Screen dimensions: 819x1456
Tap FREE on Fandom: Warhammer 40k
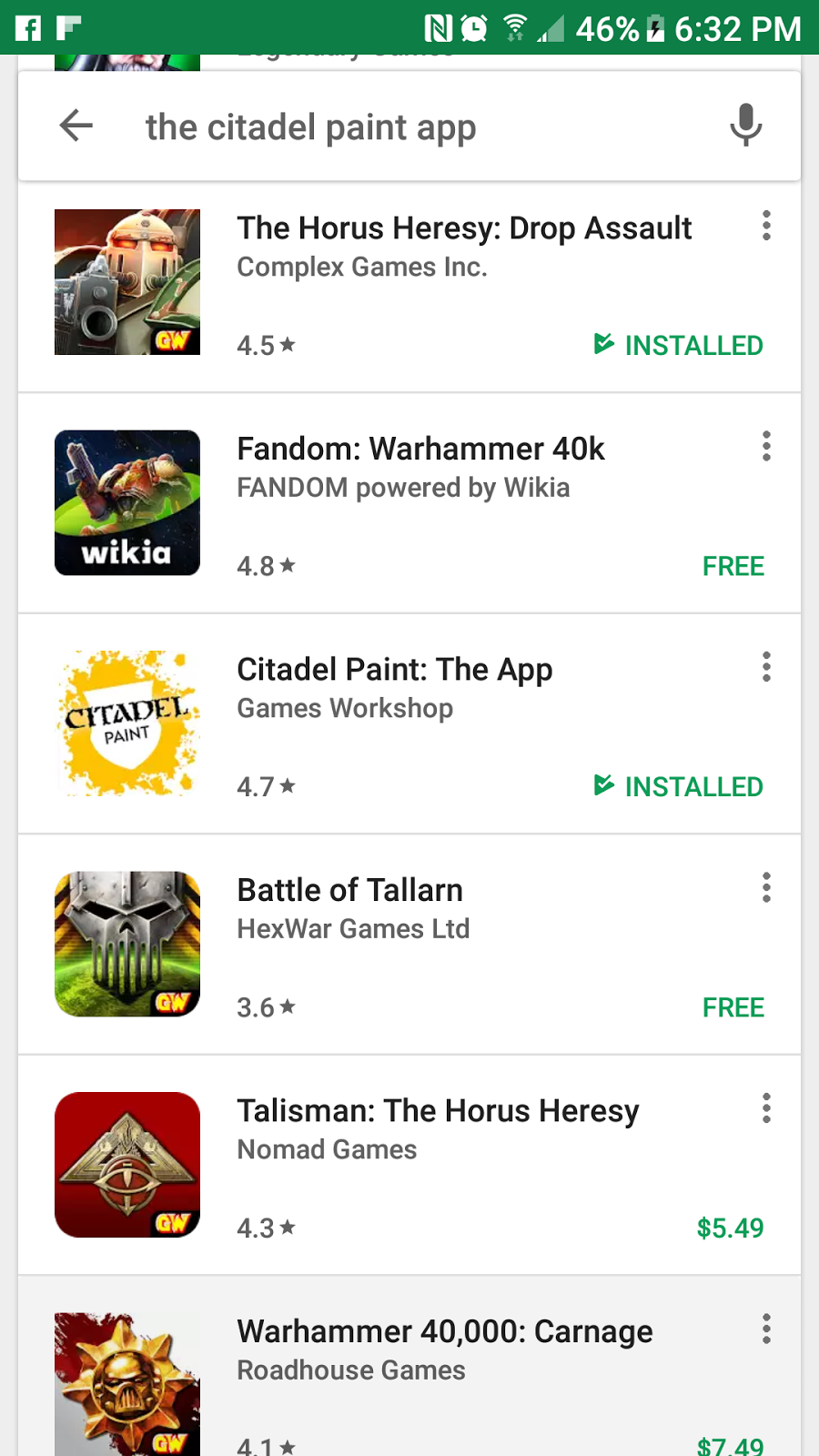tap(733, 566)
